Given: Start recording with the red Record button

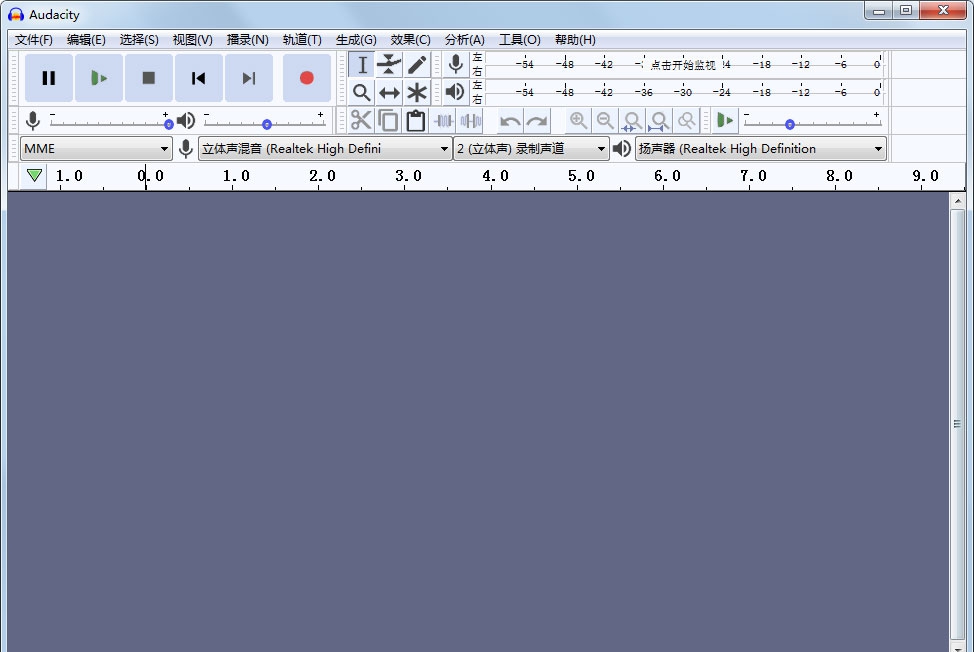Looking at the screenshot, I should (307, 78).
